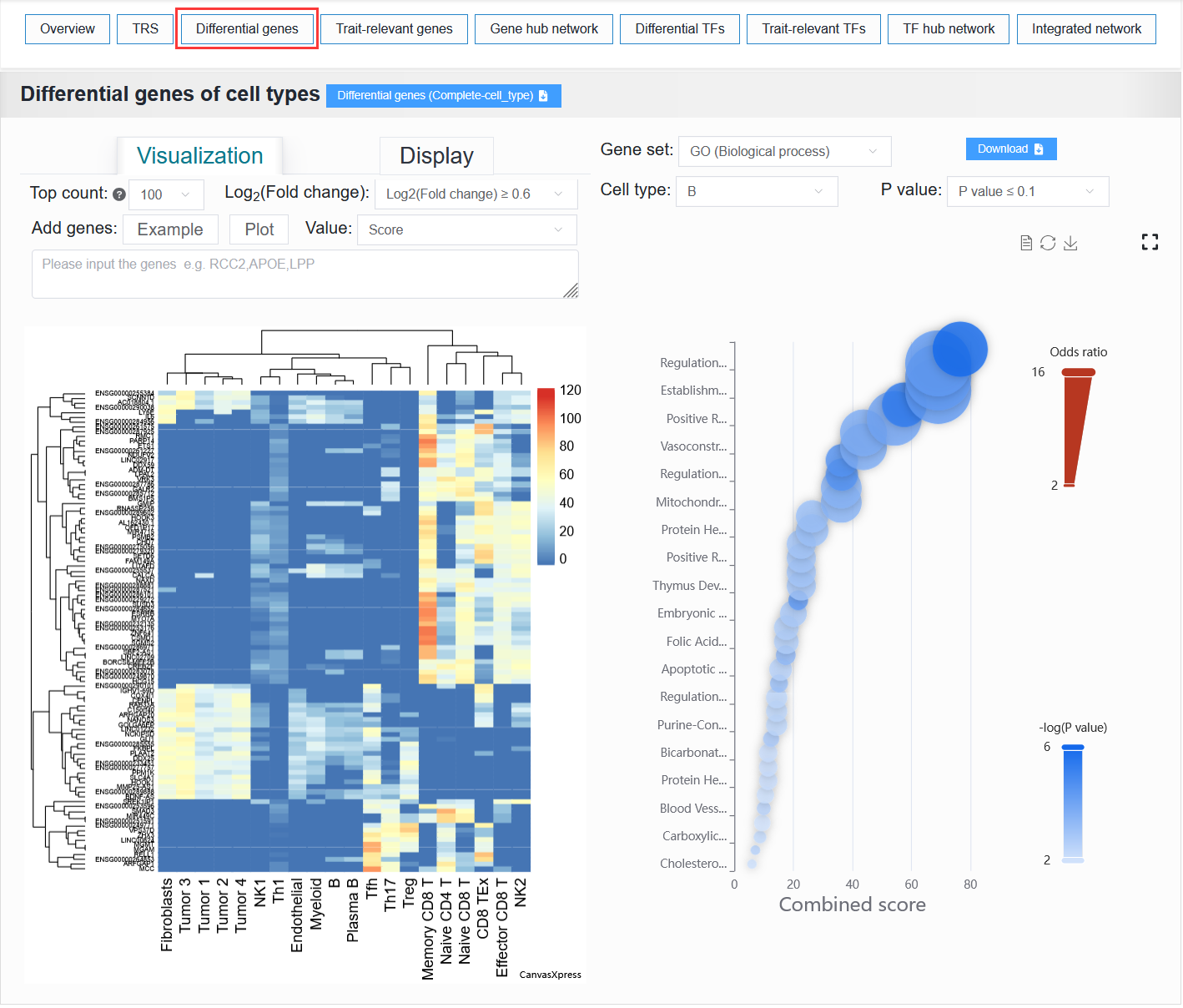1183x1008 pixels.
Task: Open the TRS tab
Action: click(x=145, y=28)
